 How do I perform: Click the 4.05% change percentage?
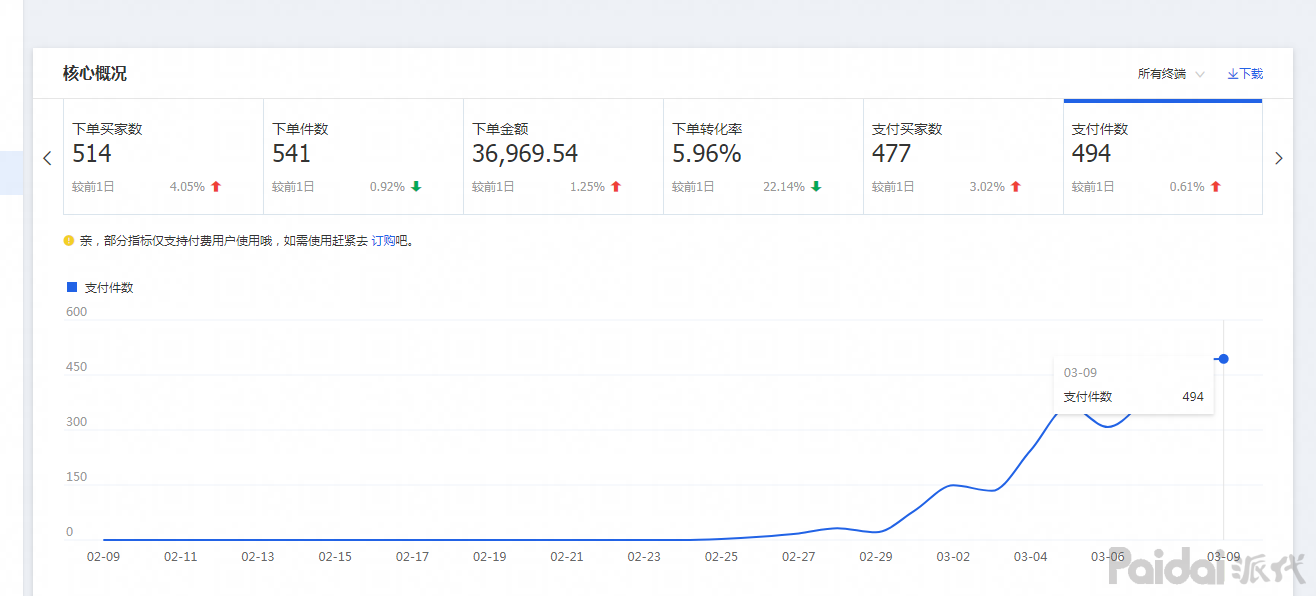pyautogui.click(x=187, y=187)
